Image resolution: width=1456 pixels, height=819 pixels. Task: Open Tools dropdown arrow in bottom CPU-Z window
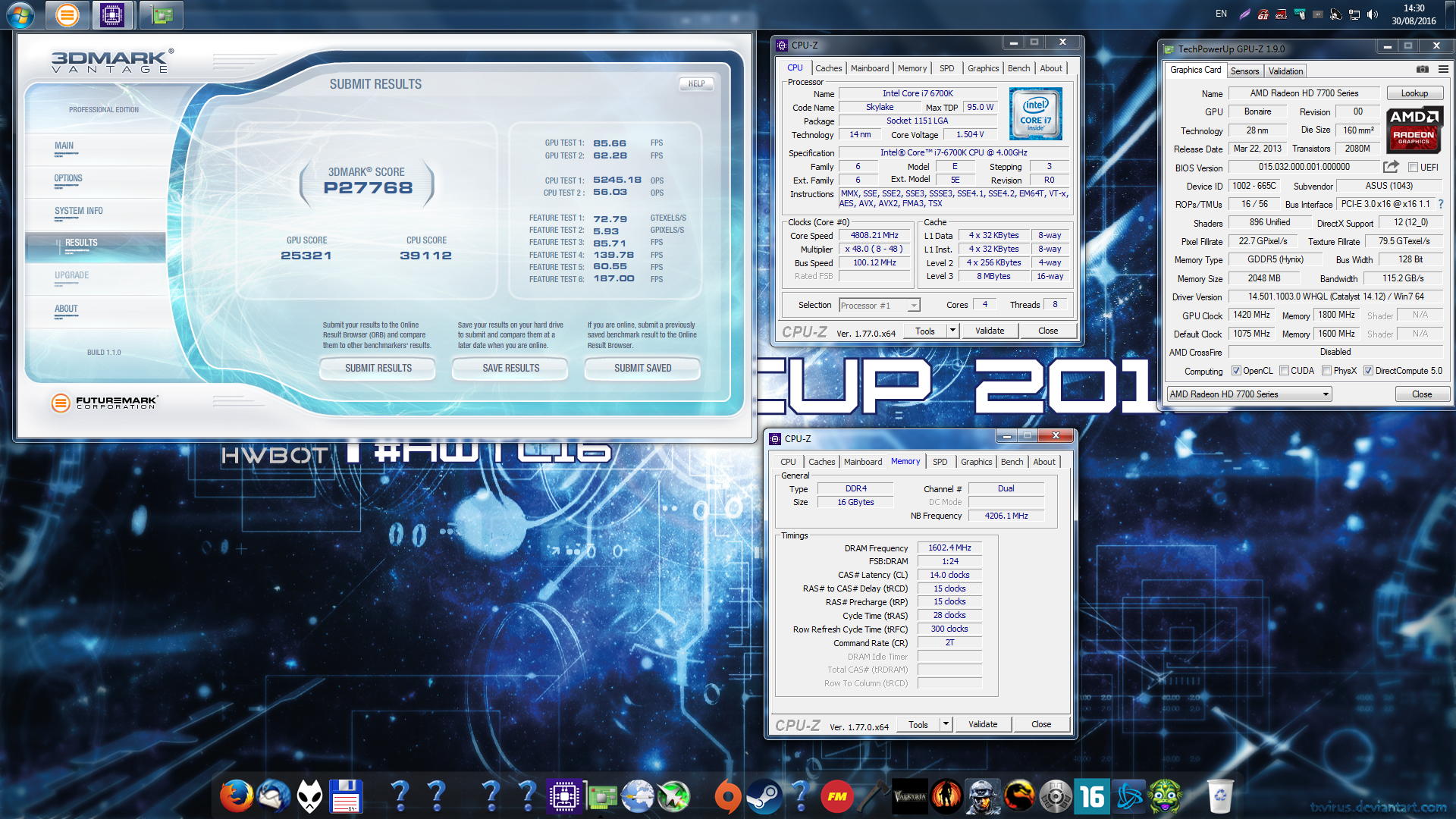coord(946,724)
